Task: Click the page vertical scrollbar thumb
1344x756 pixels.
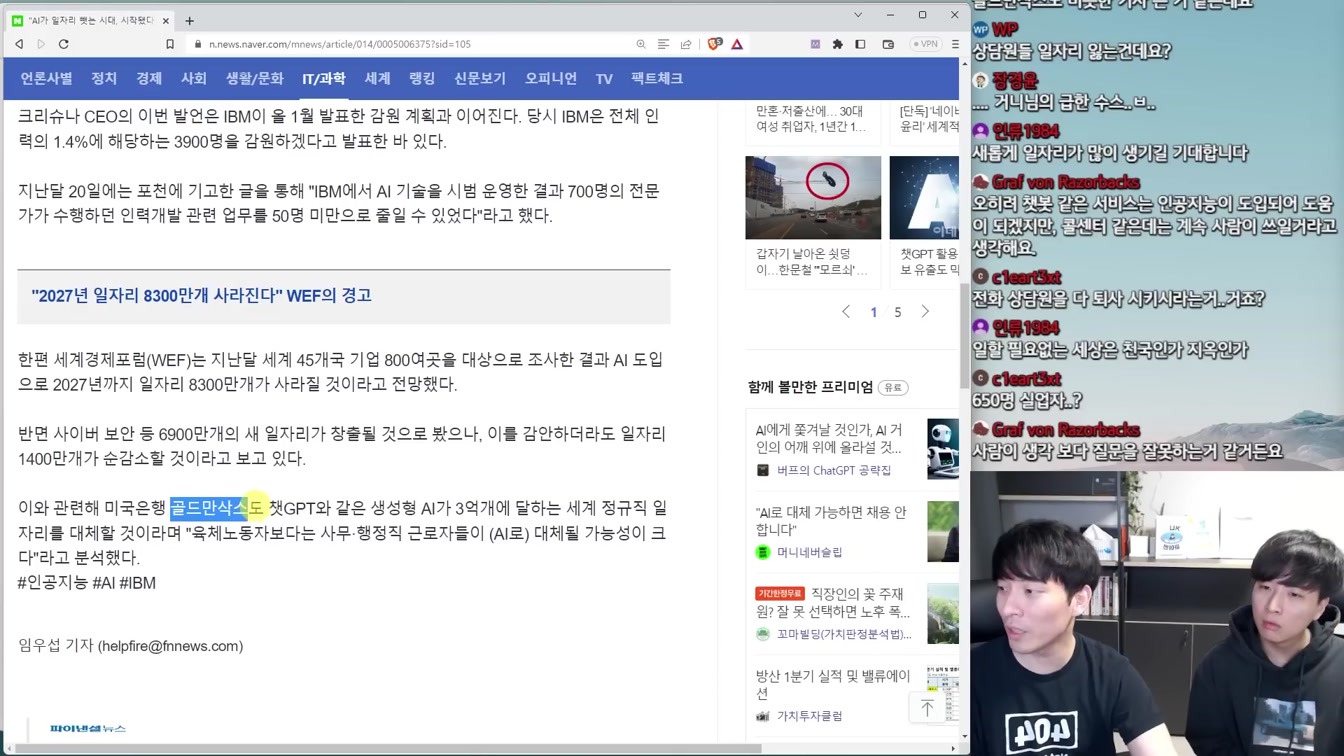Action: [x=964, y=335]
